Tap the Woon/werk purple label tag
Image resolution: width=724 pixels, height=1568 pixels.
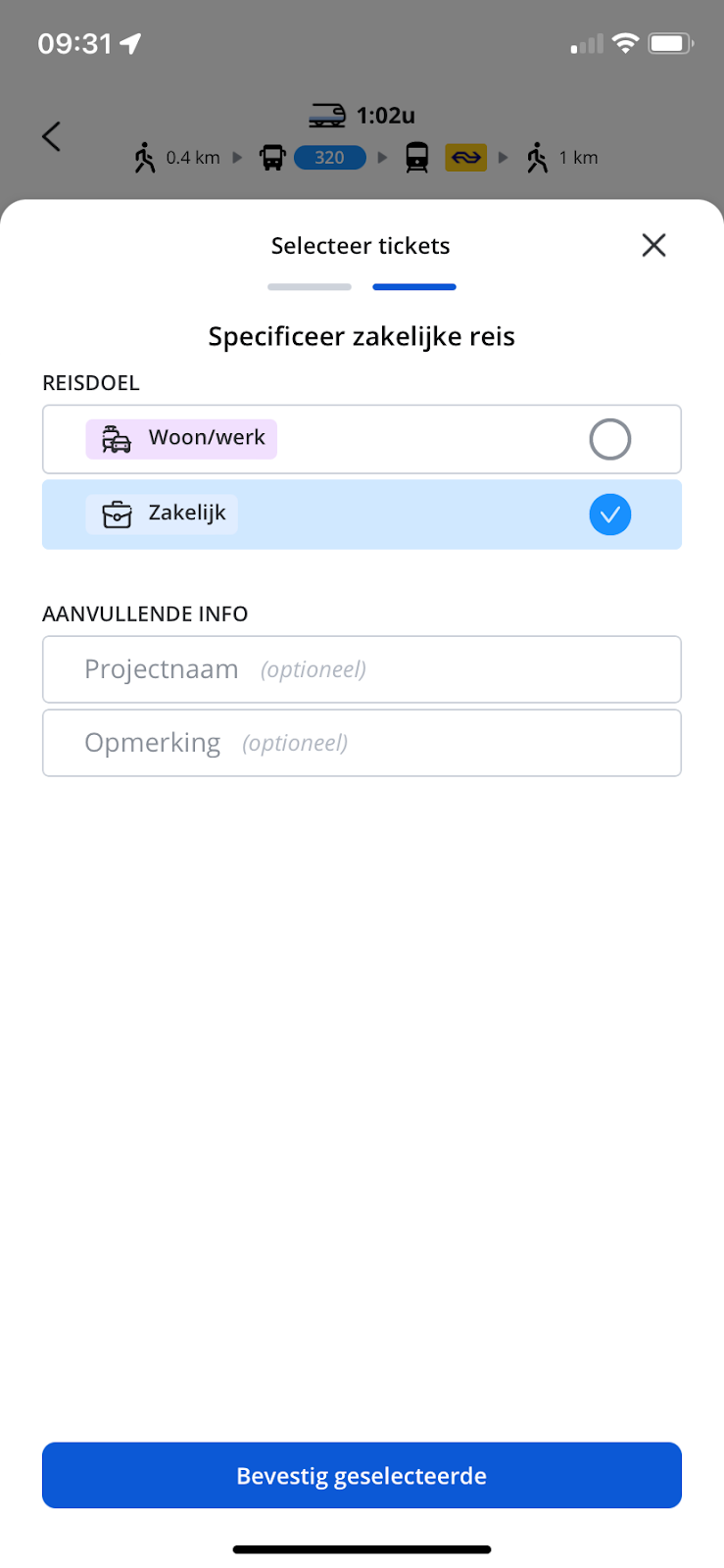coord(181,439)
